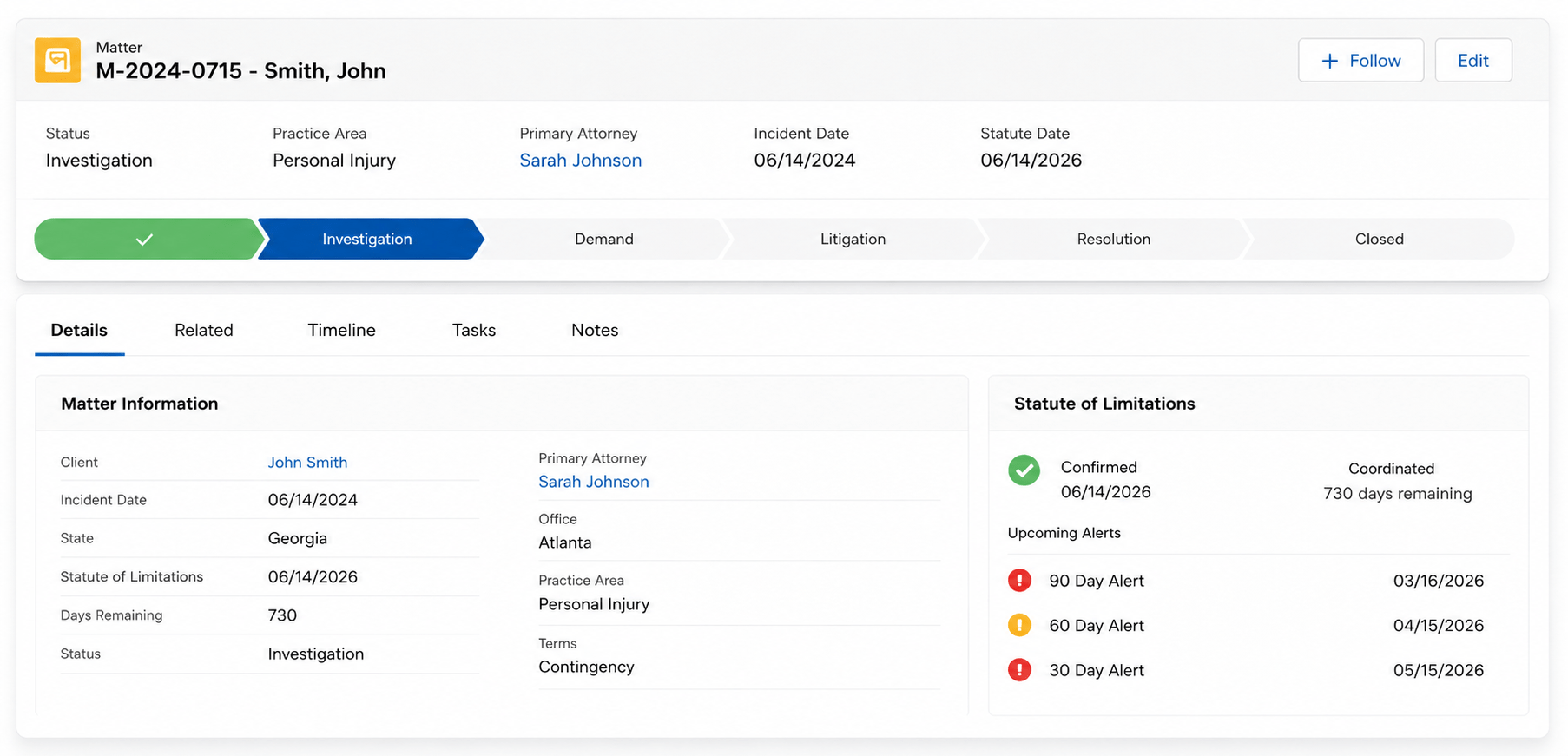Click the record title M-2024-0715 - Smith, John
Viewport: 1568px width, 756px height.
(240, 71)
